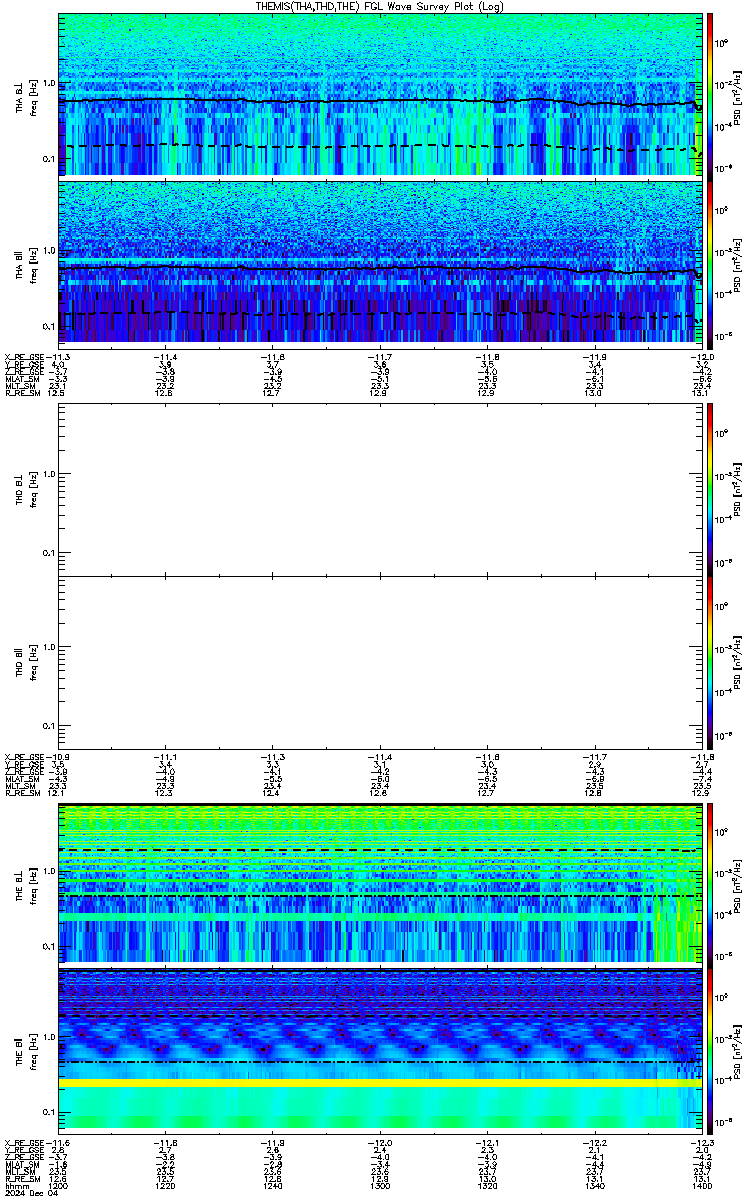Click the 'THD B∥ freq [Hz]' axis label
The width and height of the screenshot is (750, 1200).
click(26, 661)
